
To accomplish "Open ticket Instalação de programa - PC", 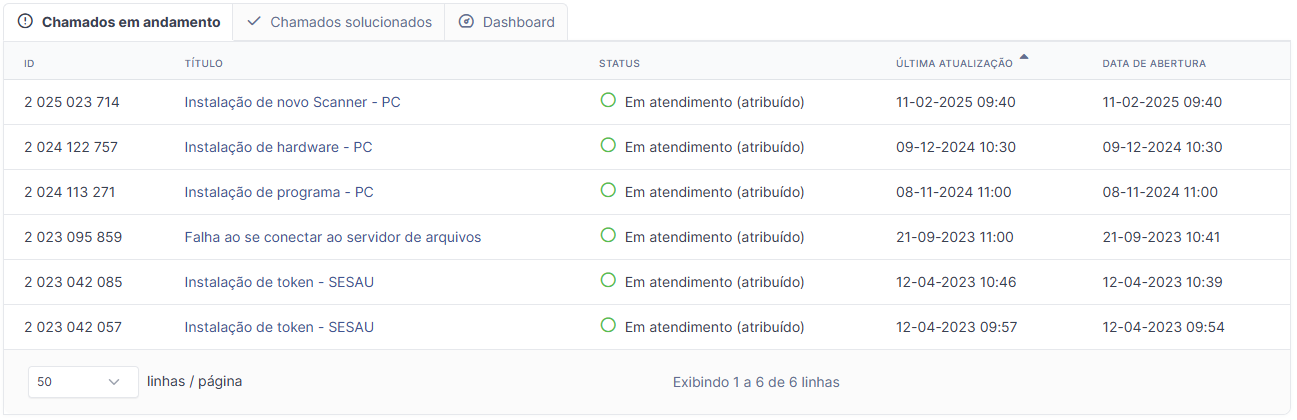I will (279, 192).
